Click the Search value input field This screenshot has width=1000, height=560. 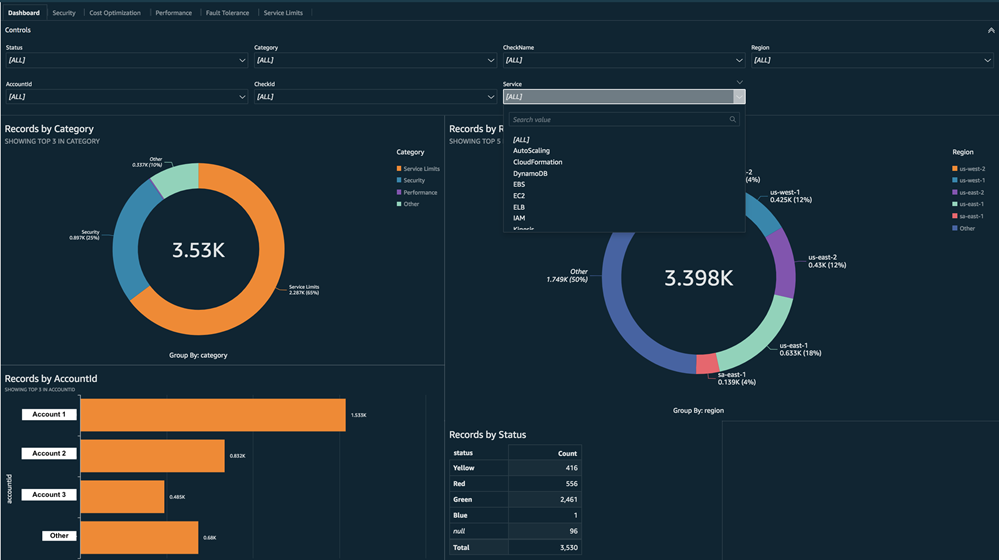click(618, 120)
